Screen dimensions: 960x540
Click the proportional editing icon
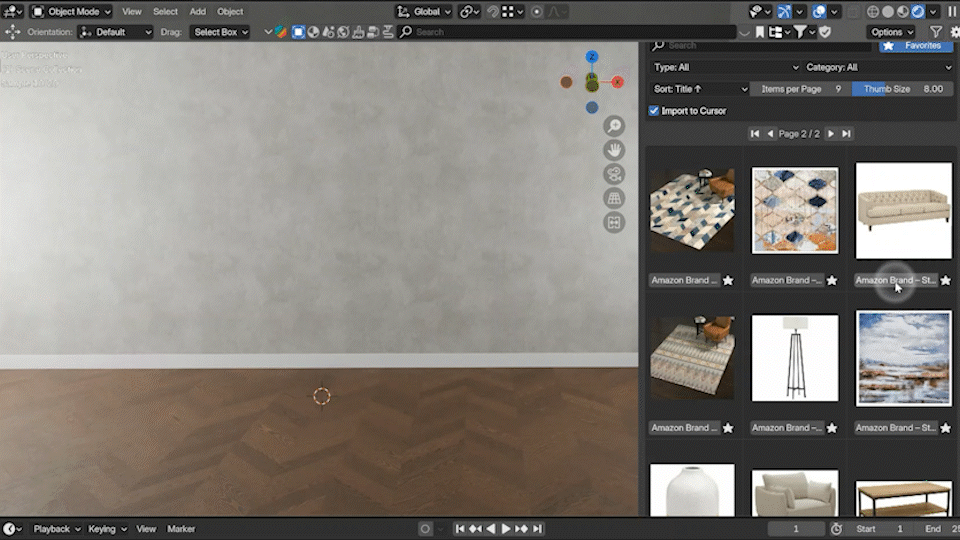[537, 12]
